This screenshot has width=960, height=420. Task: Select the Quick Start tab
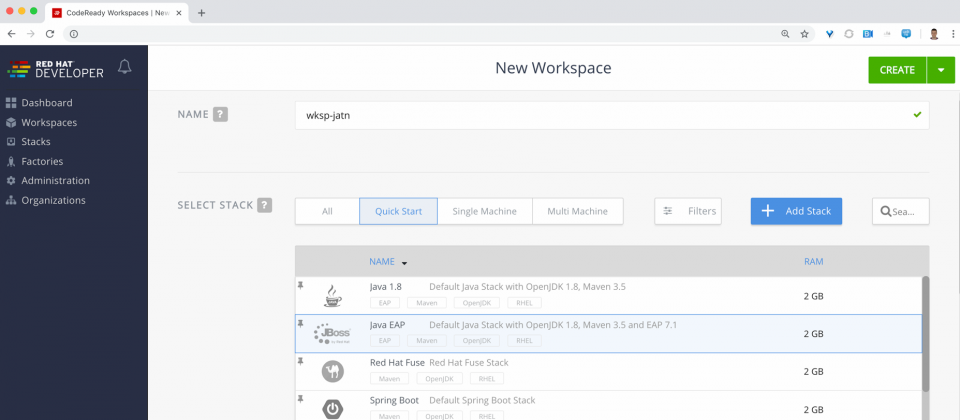(399, 211)
